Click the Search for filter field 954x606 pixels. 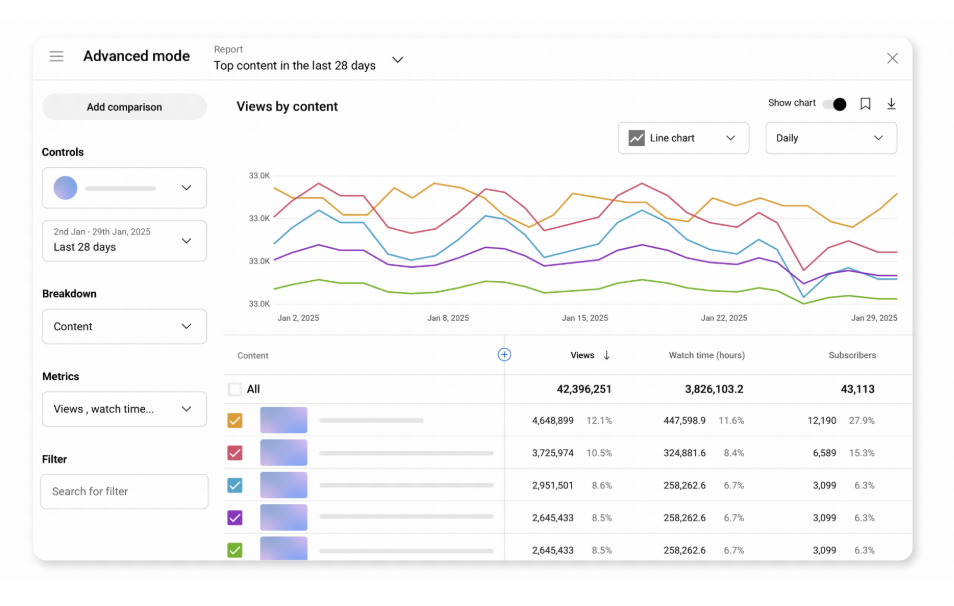124,491
